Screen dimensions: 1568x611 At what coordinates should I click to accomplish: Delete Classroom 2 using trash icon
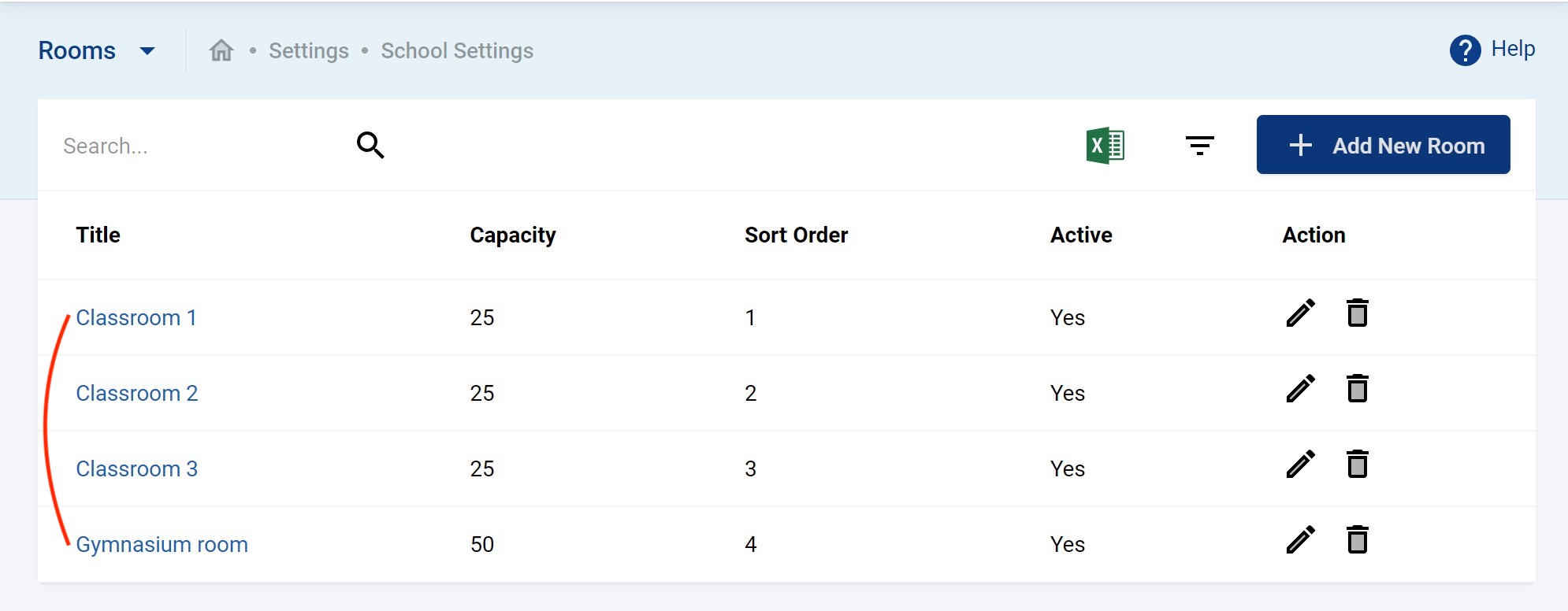tap(1357, 389)
